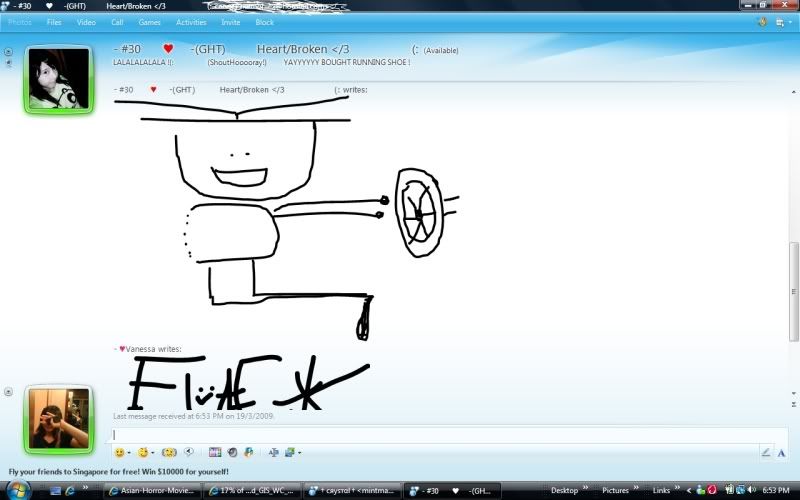This screenshot has width=800, height=500.
Task: Click the Block button
Action: pyautogui.click(x=264, y=22)
